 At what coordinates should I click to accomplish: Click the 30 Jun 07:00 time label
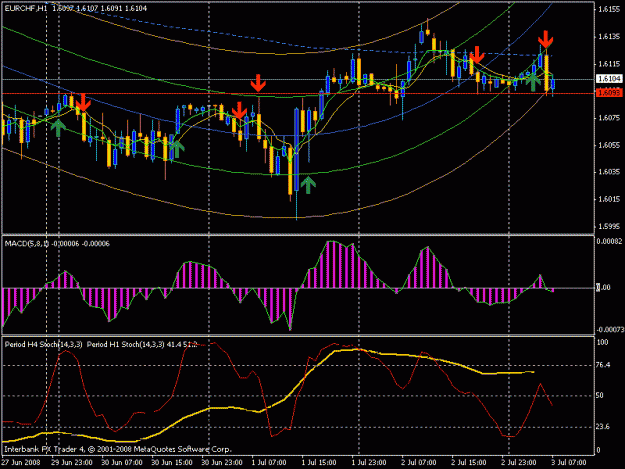[122, 462]
